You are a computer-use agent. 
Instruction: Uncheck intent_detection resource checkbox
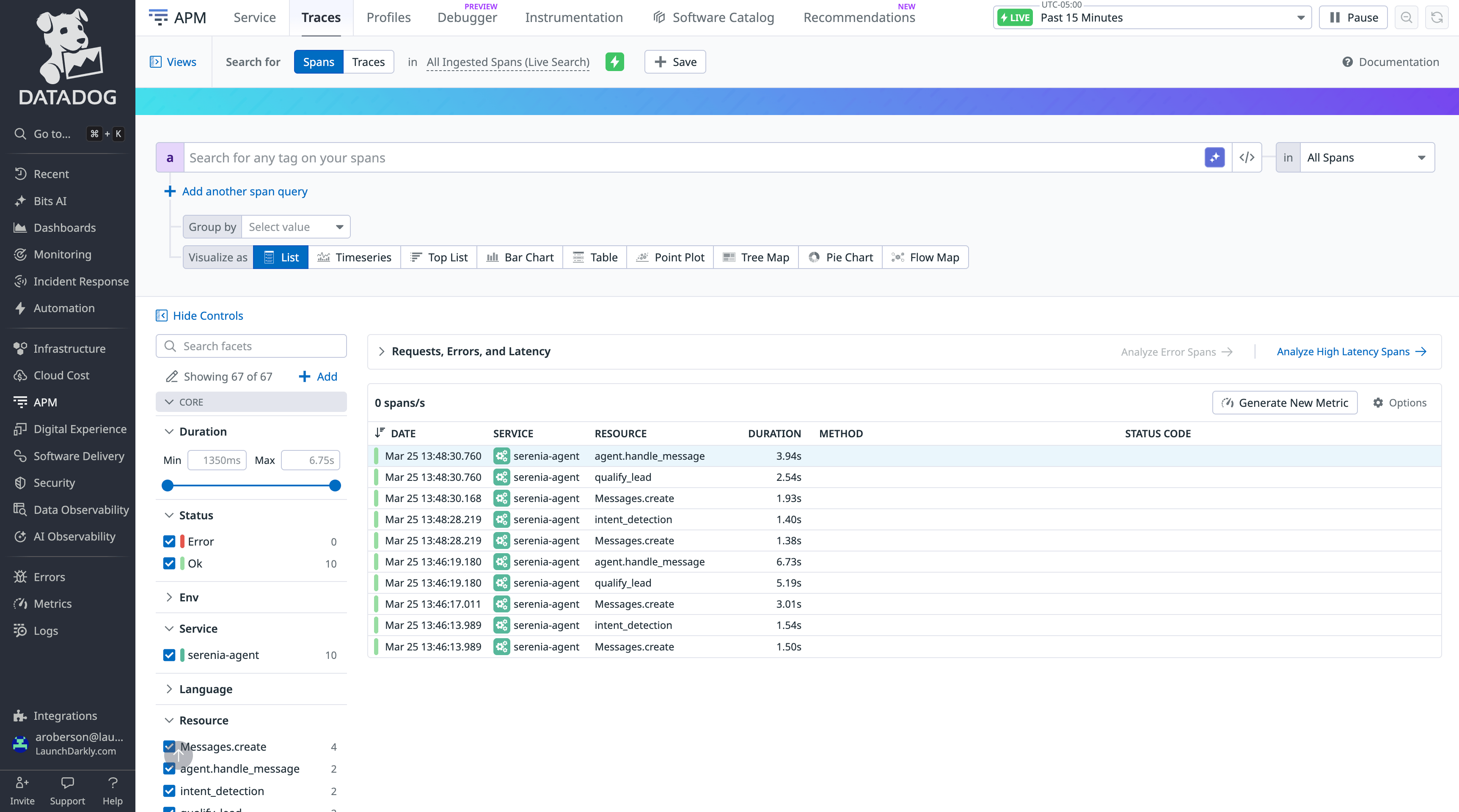[169, 791]
